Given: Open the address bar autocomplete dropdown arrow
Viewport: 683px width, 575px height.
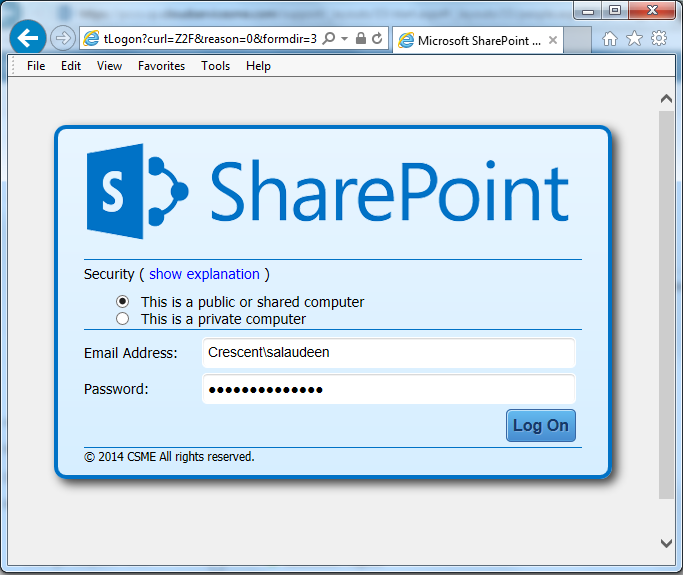Looking at the screenshot, I should click(345, 39).
